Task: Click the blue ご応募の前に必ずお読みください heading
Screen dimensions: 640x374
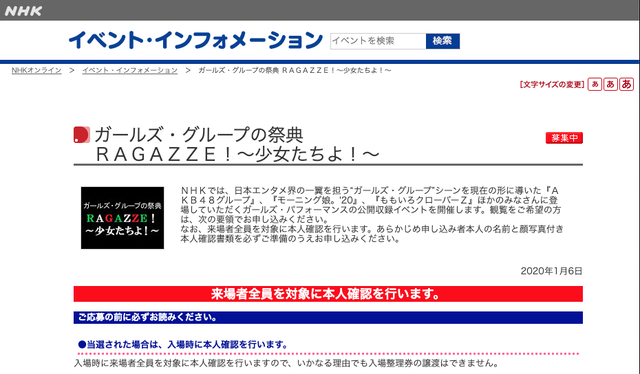Action: 328,318
